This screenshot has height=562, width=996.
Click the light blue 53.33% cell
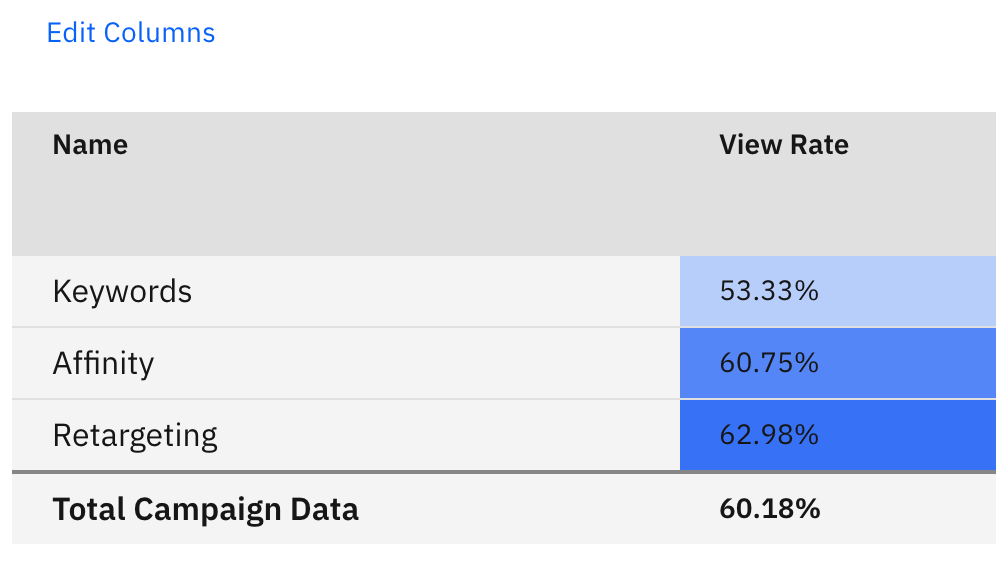pos(838,291)
